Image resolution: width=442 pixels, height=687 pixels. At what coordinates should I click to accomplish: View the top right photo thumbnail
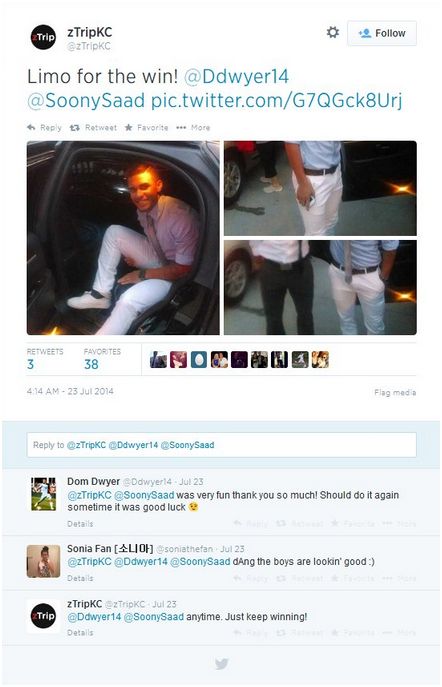[320, 188]
